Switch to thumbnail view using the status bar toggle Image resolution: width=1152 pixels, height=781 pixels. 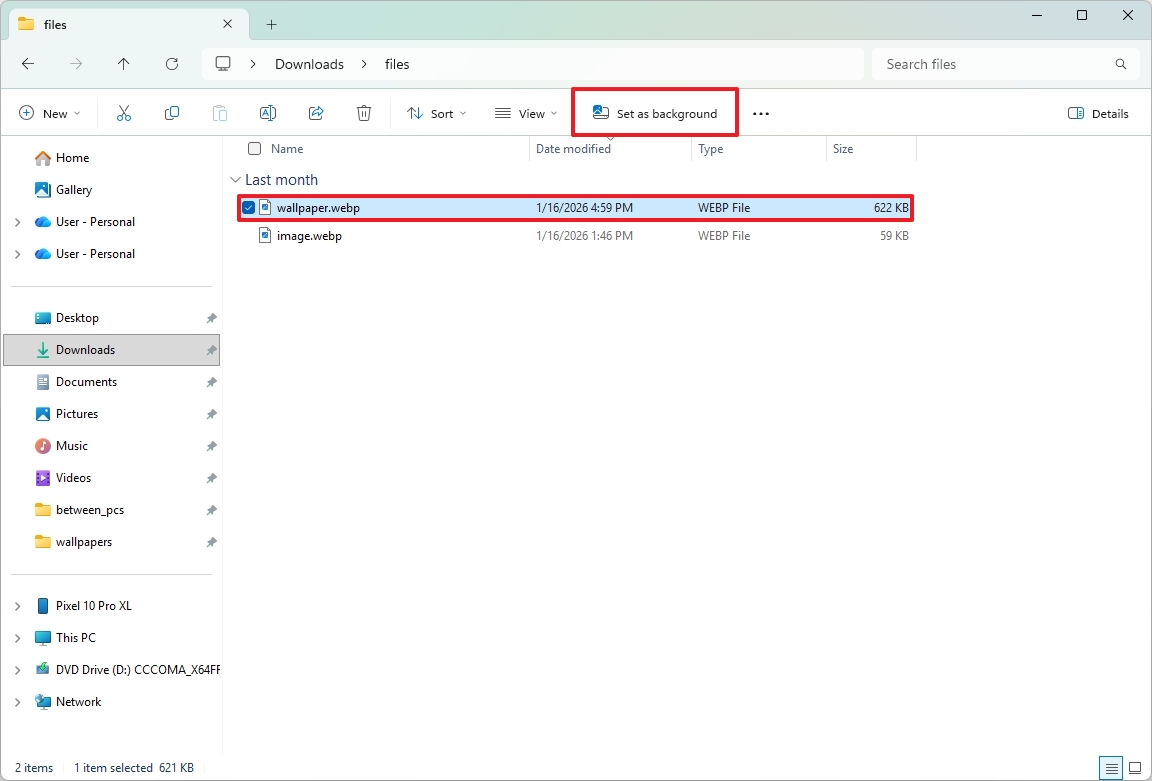click(1134, 768)
